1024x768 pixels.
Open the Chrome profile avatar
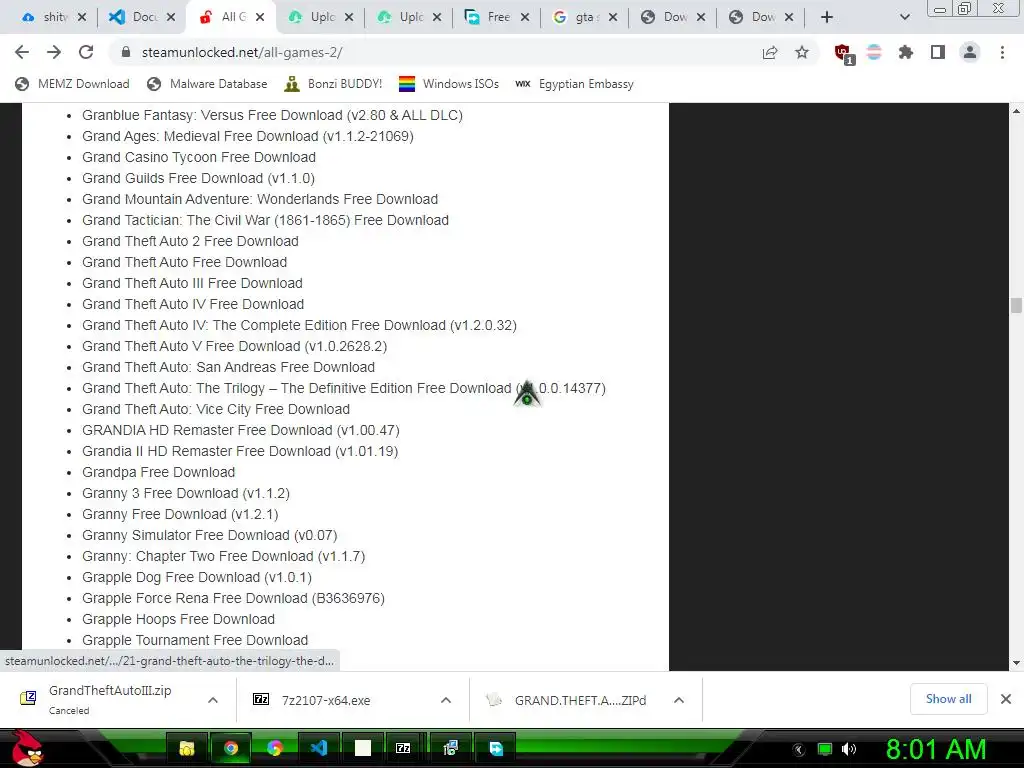pos(970,52)
